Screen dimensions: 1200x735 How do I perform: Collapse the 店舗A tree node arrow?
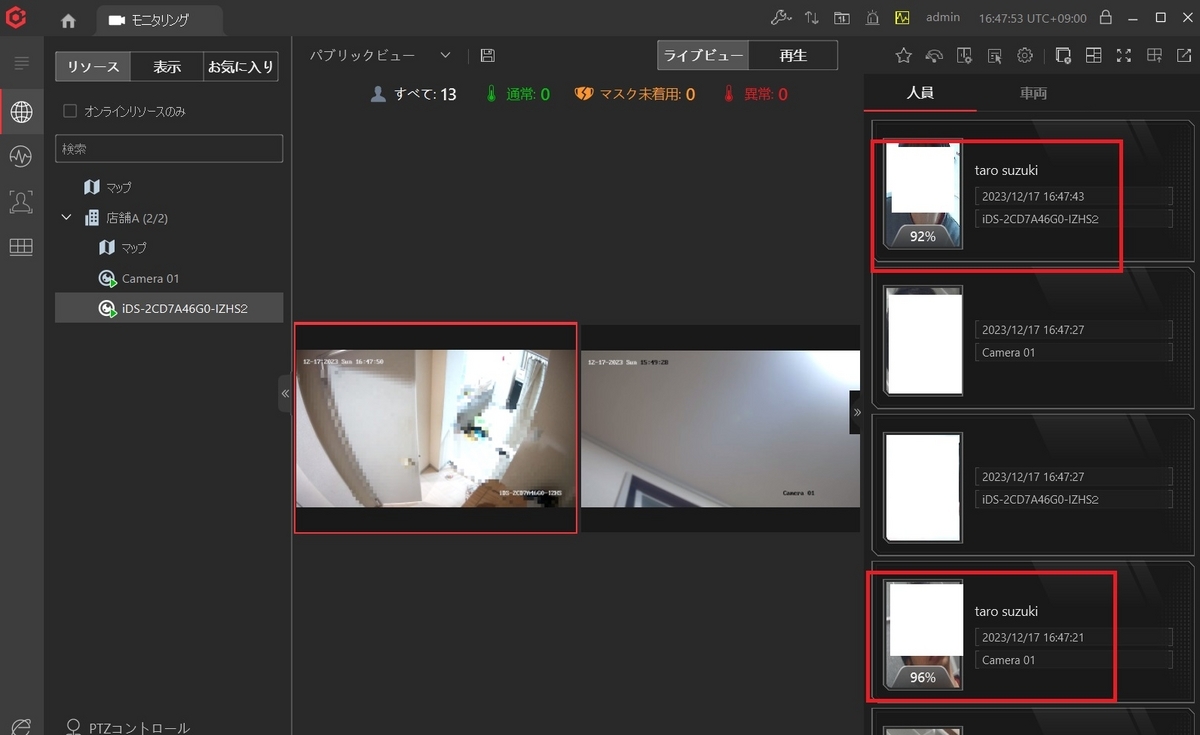(x=66, y=217)
